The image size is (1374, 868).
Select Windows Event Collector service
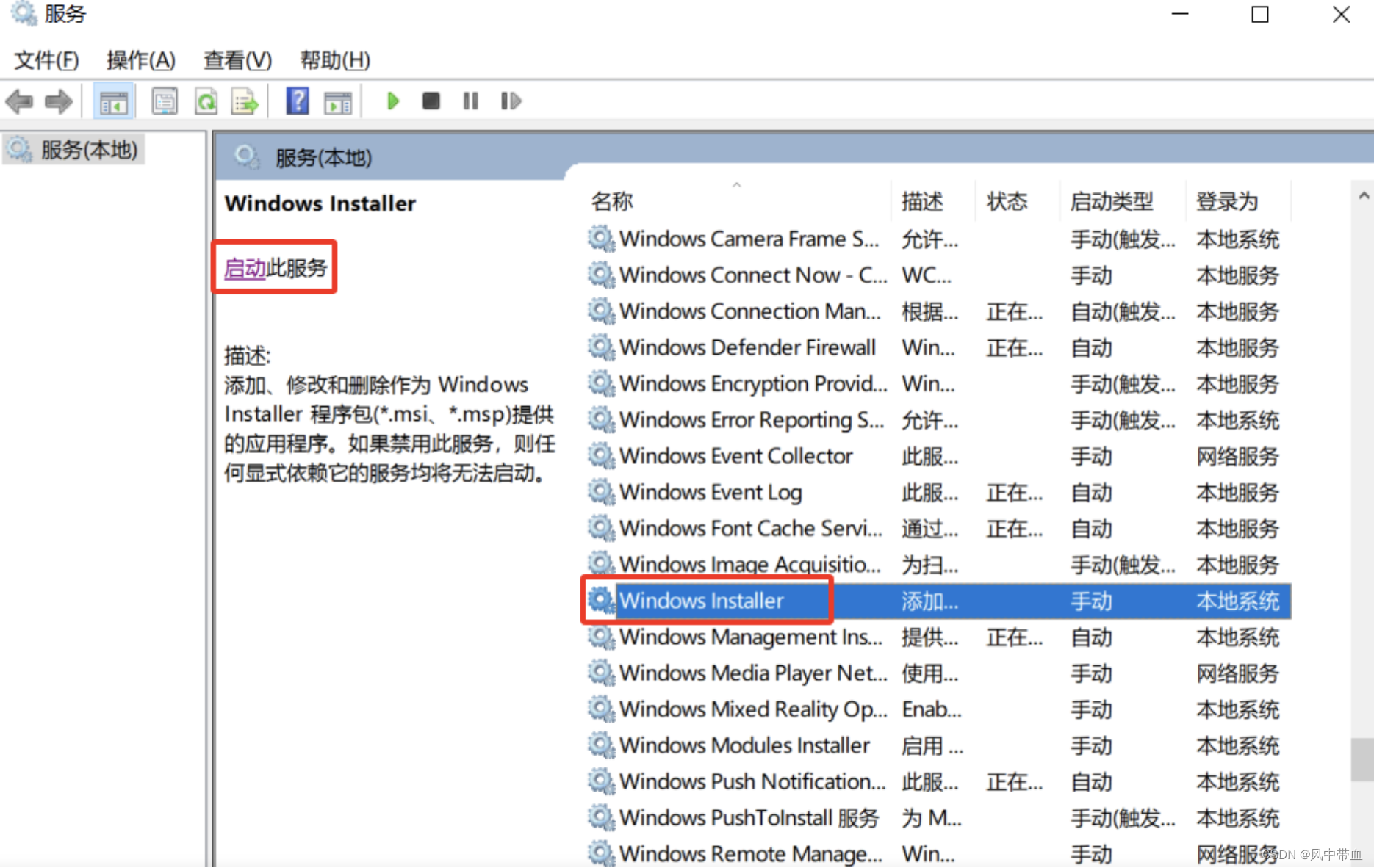938,456
